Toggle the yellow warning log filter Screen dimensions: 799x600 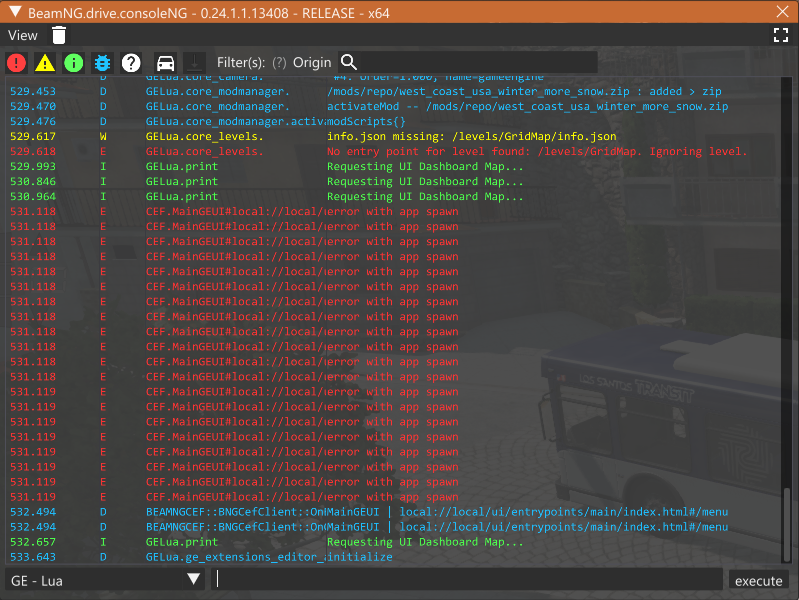click(x=45, y=63)
